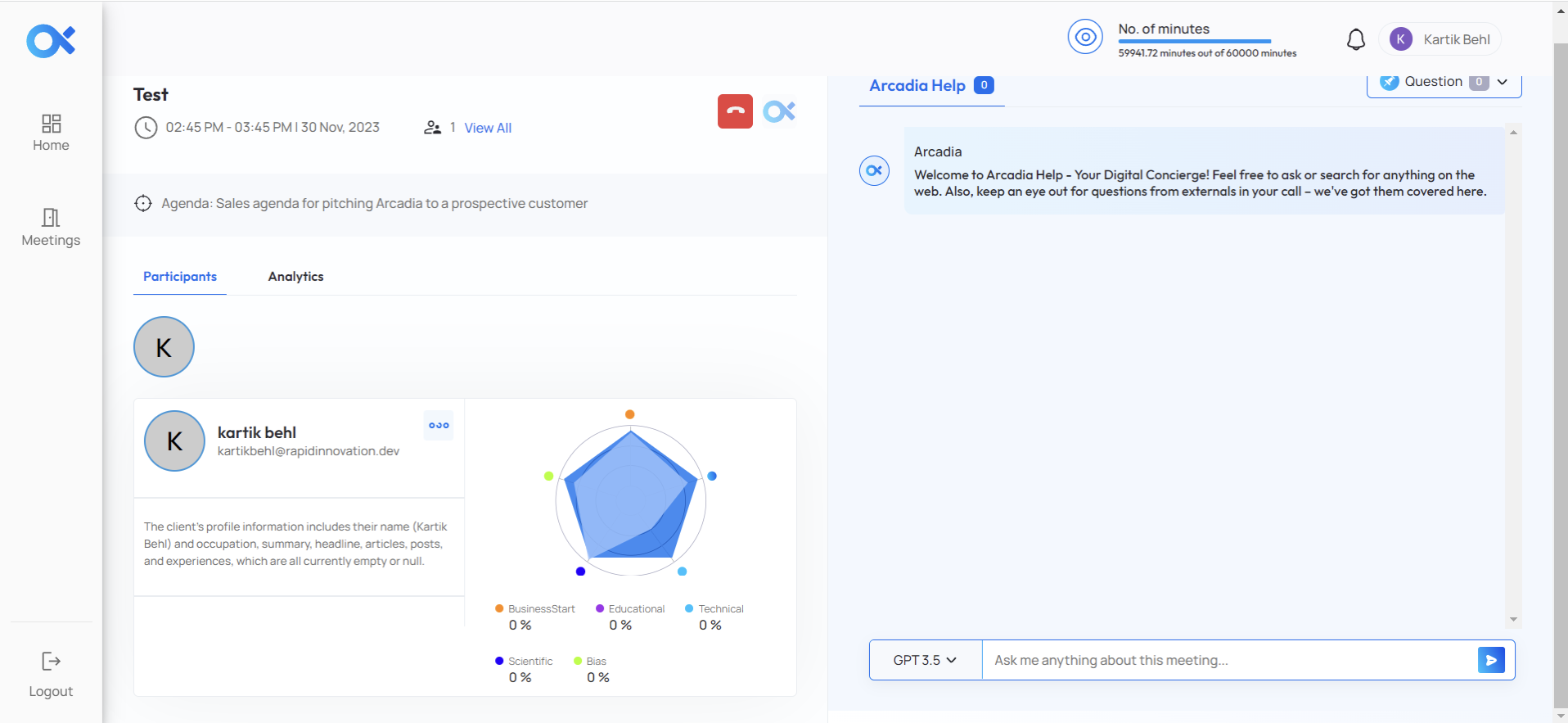Click the minutes usage progress bar
Screen dimensions: 1568x723
coord(1195,41)
